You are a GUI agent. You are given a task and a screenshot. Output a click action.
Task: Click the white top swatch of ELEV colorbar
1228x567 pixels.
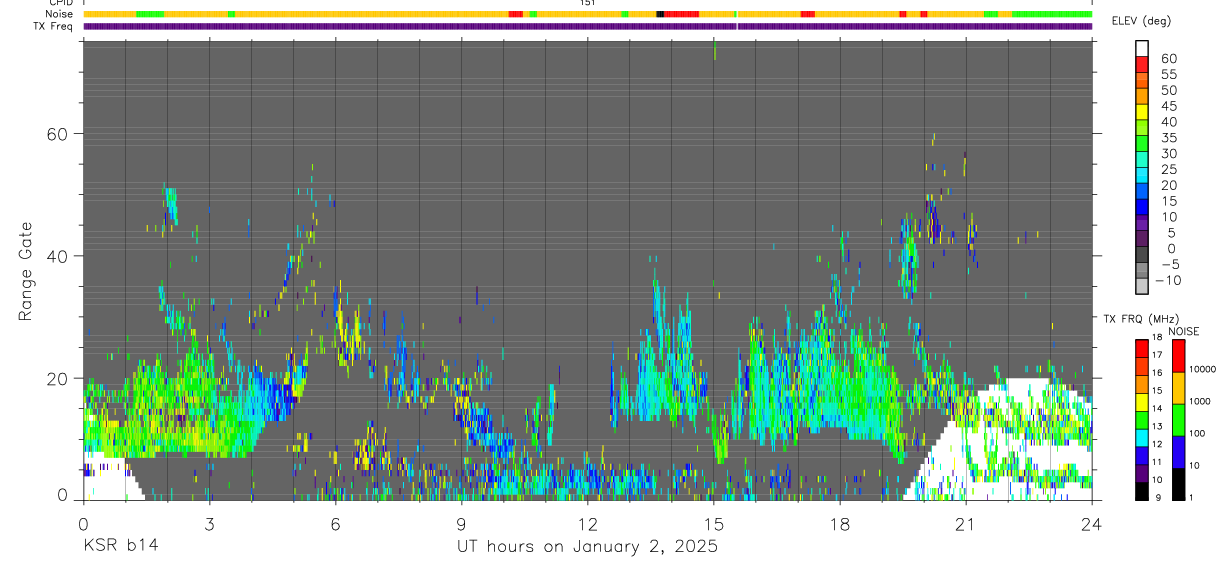(1141, 47)
